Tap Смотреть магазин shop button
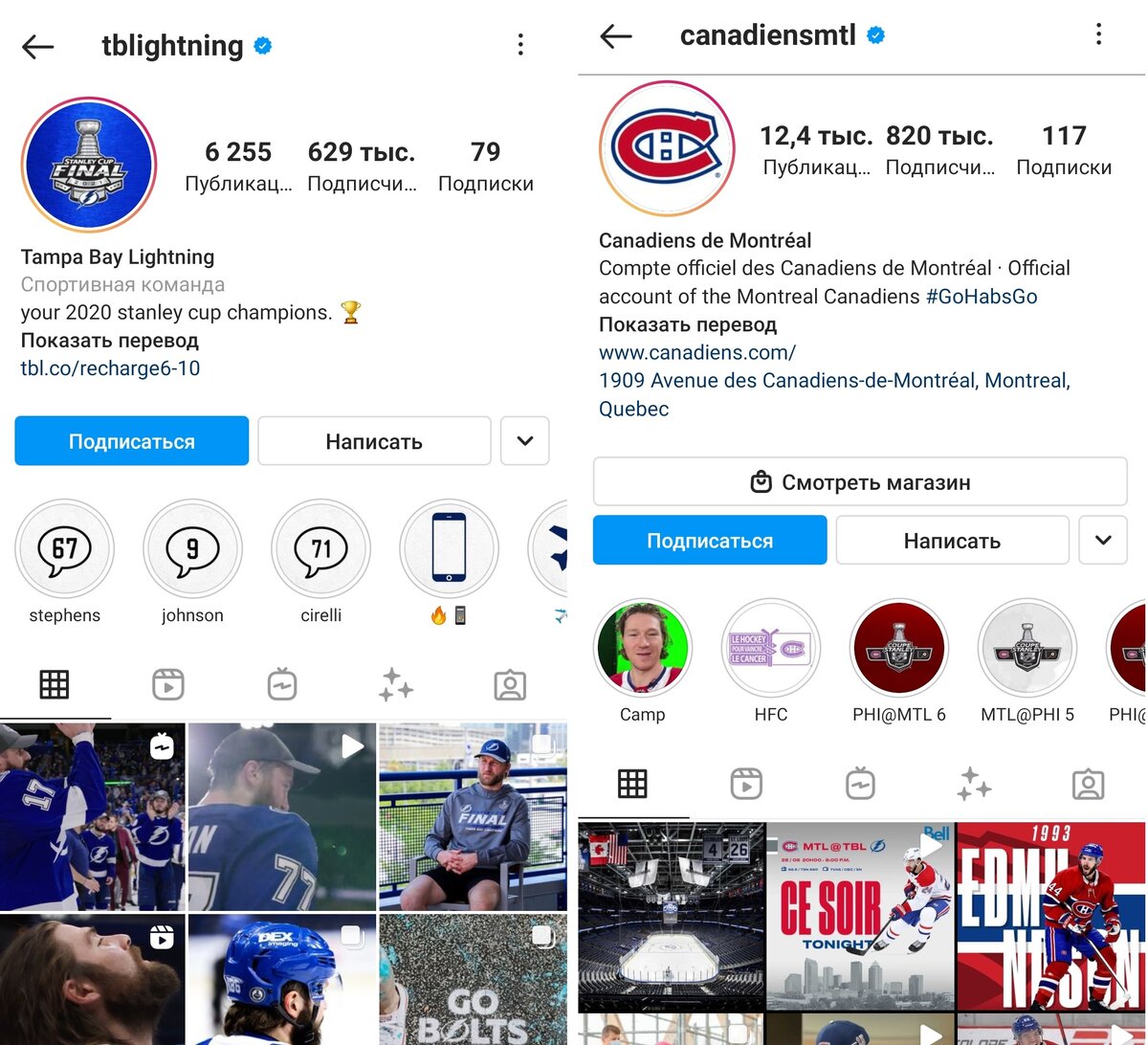 (860, 481)
